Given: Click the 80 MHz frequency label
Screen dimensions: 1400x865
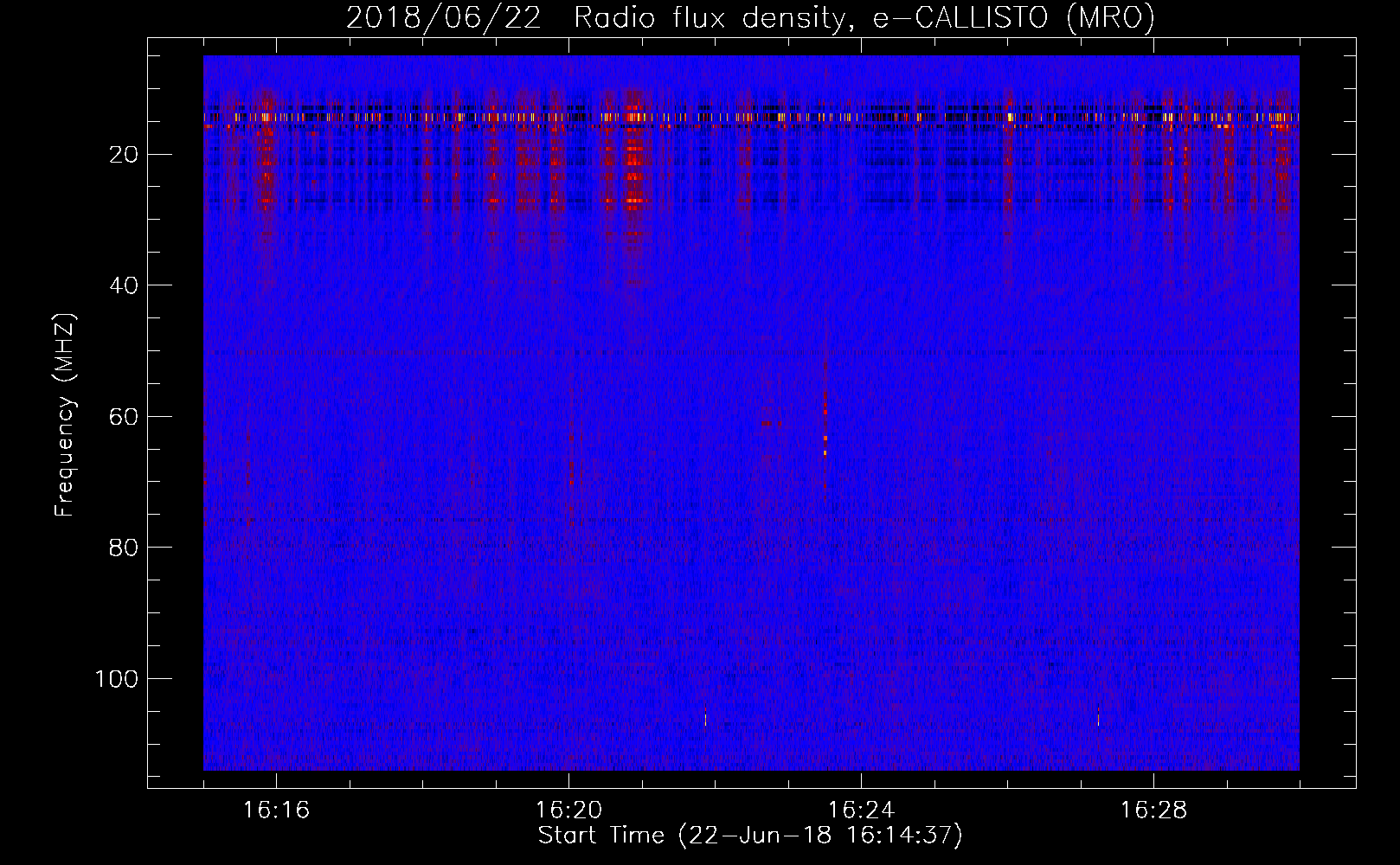Looking at the screenshot, I should tap(125, 548).
